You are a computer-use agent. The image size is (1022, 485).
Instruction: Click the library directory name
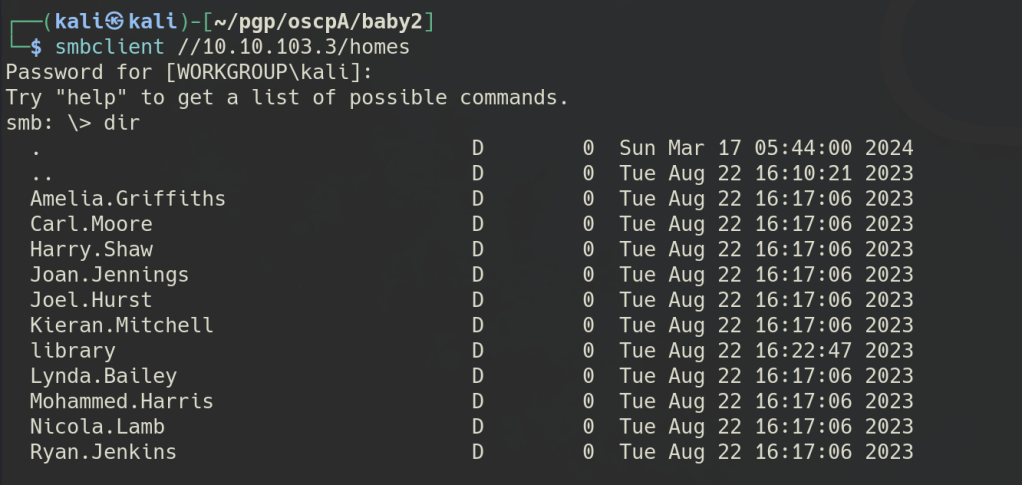point(72,351)
